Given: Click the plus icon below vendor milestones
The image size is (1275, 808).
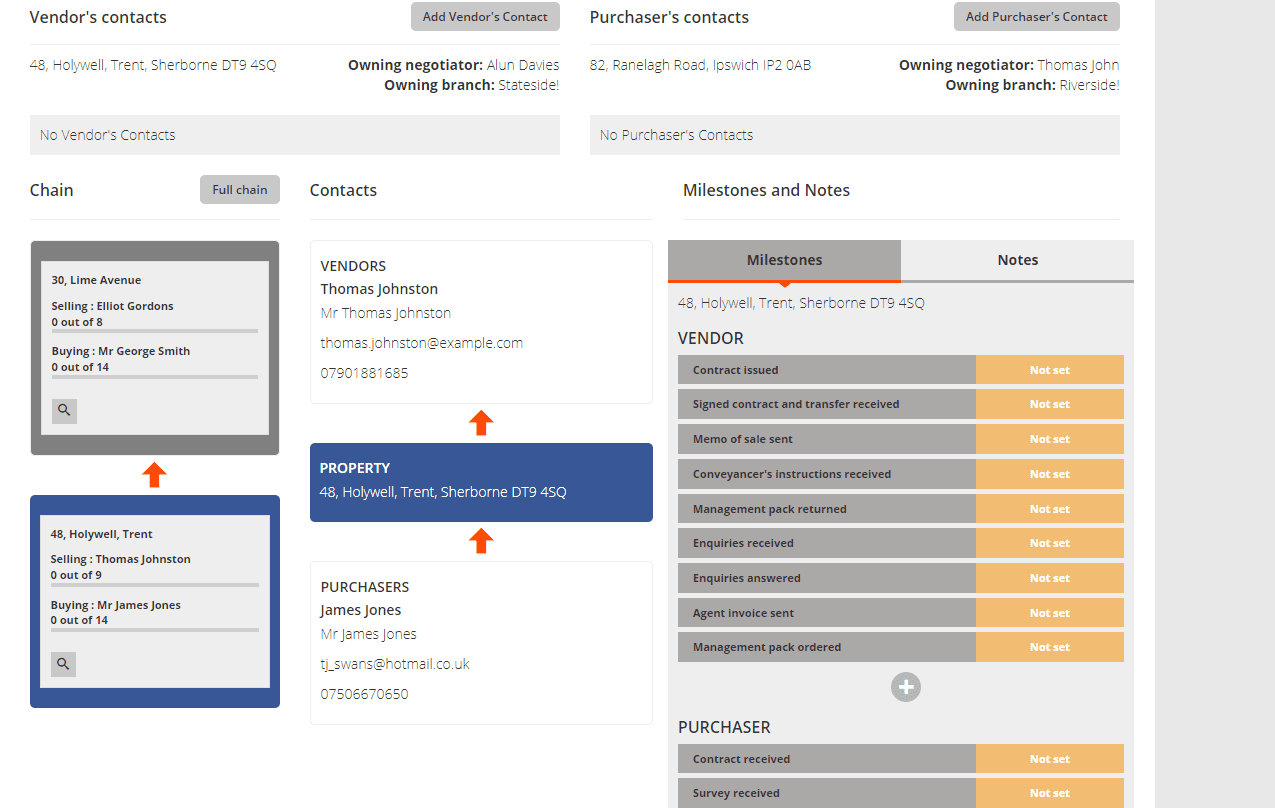Looking at the screenshot, I should coord(906,687).
